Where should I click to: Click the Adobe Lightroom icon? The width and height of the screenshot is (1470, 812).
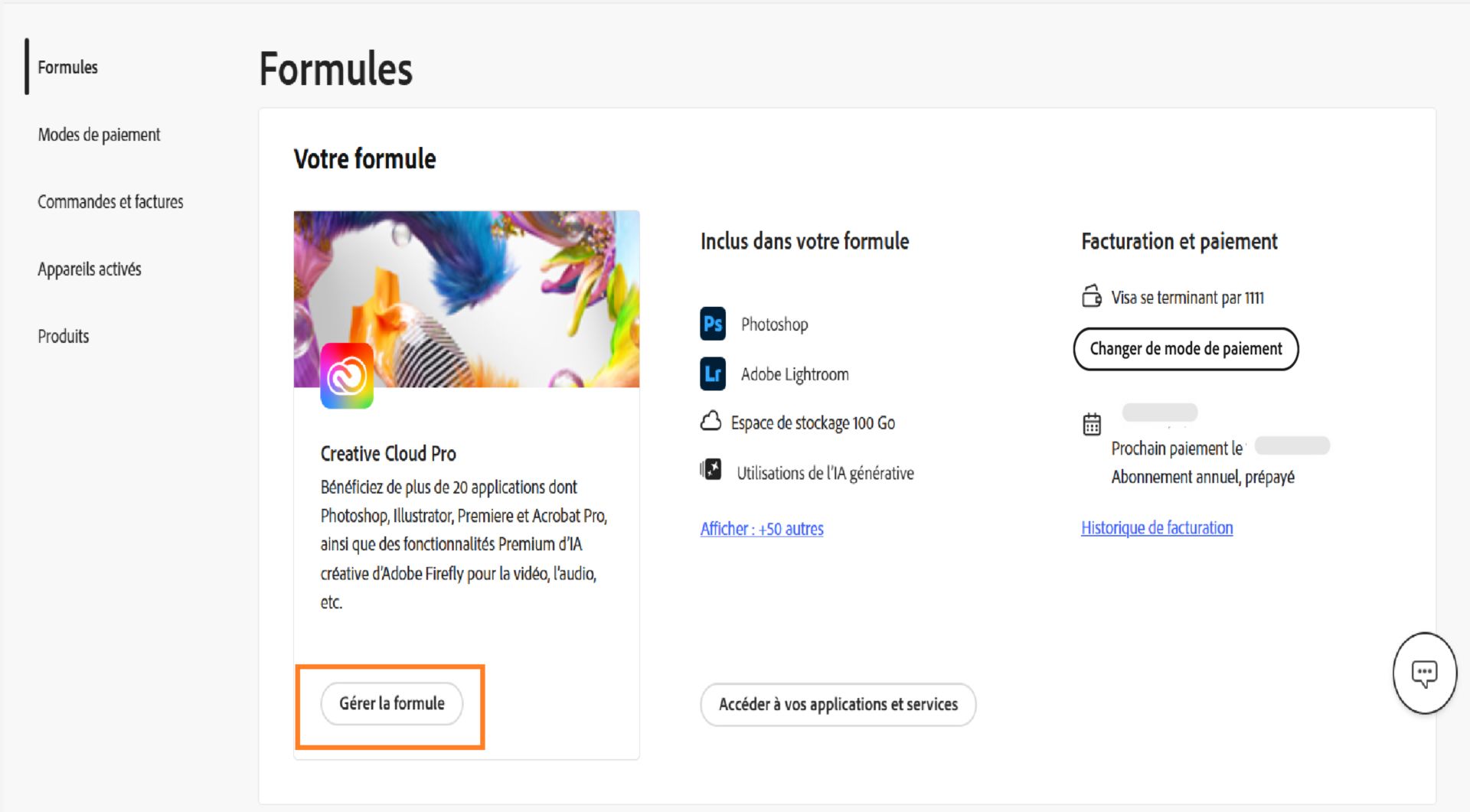click(711, 374)
